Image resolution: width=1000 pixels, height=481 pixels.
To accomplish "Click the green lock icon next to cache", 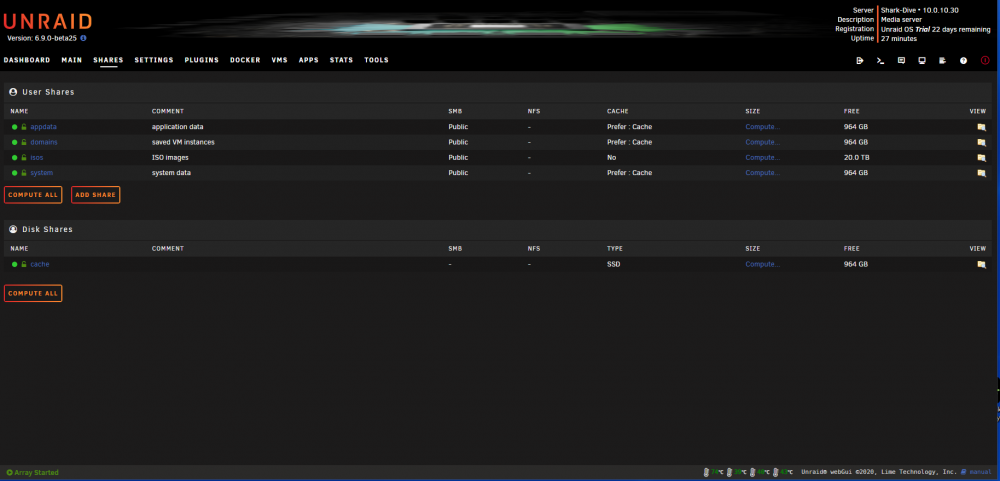I will point(24,264).
